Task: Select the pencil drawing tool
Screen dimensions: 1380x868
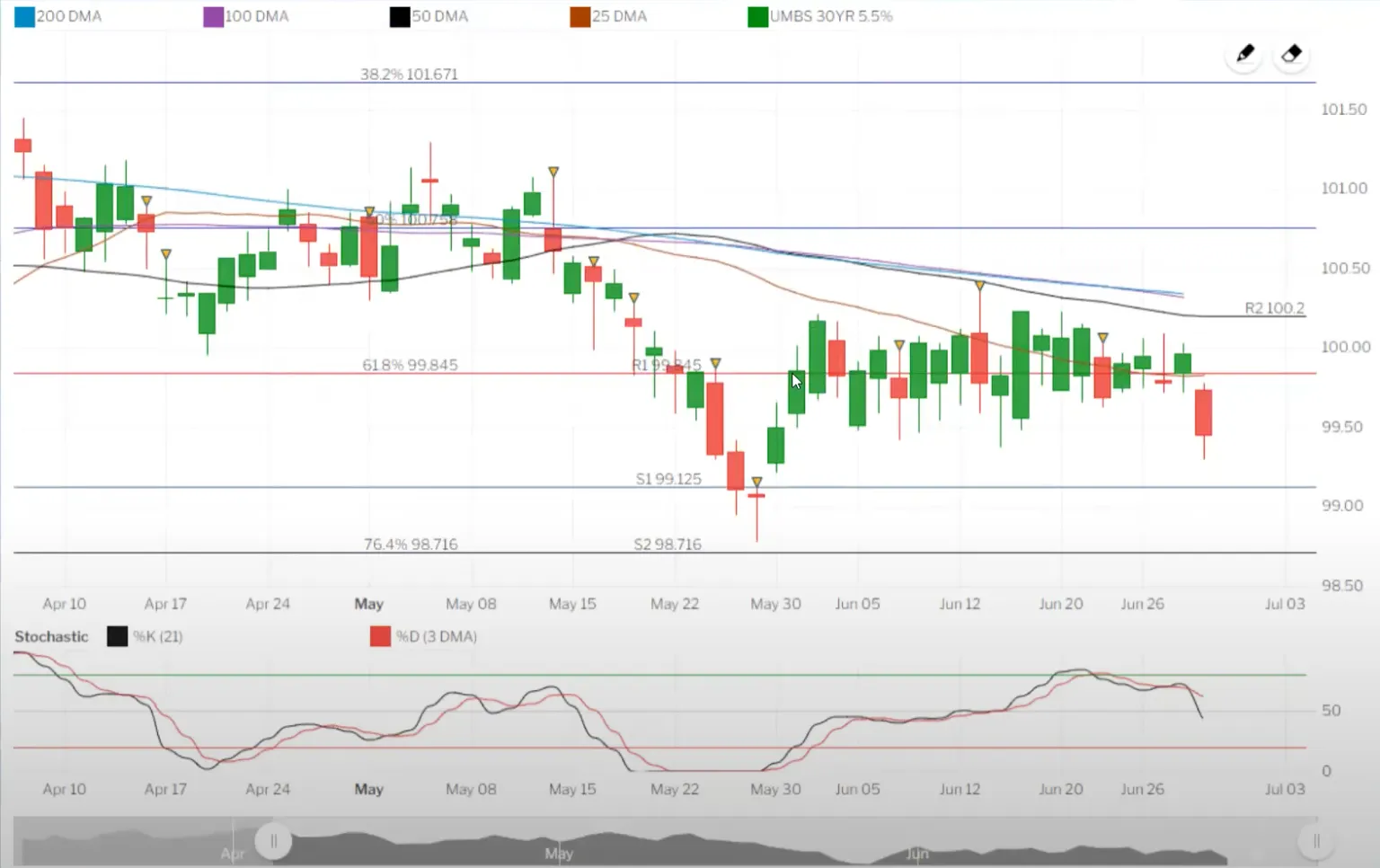Action: (1244, 54)
